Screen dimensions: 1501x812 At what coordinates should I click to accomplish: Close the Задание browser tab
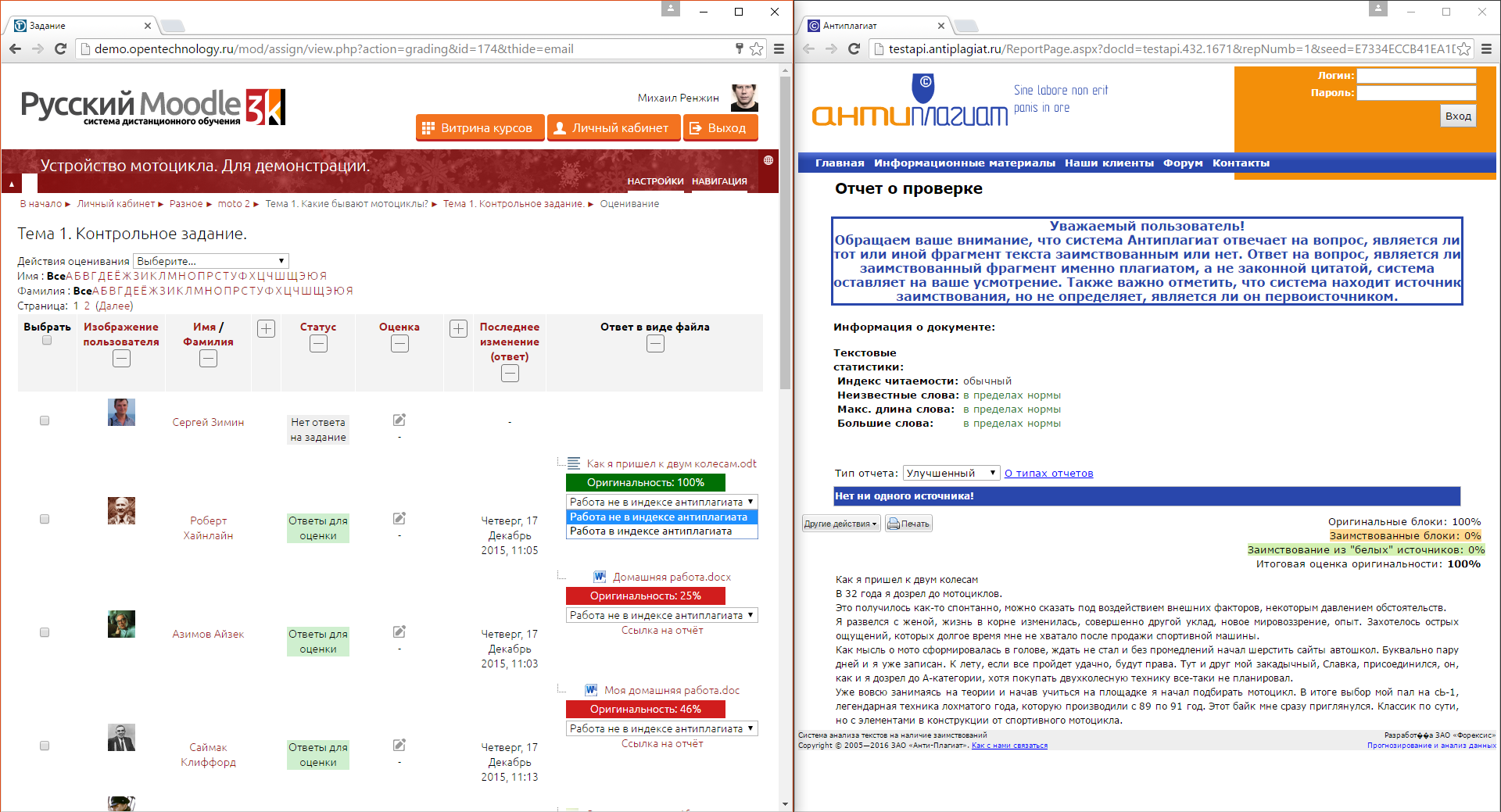tap(147, 26)
